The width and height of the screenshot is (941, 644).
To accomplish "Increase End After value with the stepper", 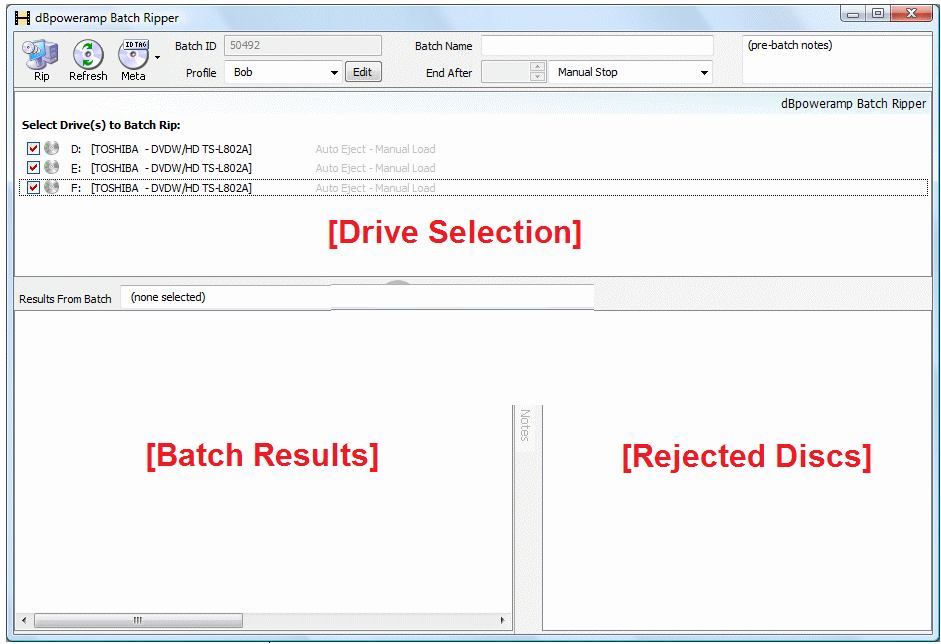I will tap(537, 67).
